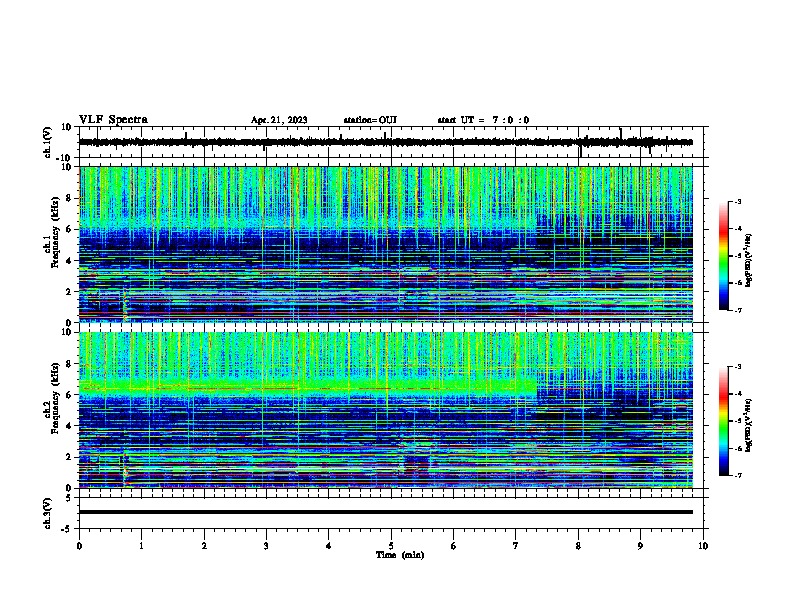Click the '-7' label on ch.2 colorbar
Image resolution: width=792 pixels, height=612 pixels.
pos(738,476)
